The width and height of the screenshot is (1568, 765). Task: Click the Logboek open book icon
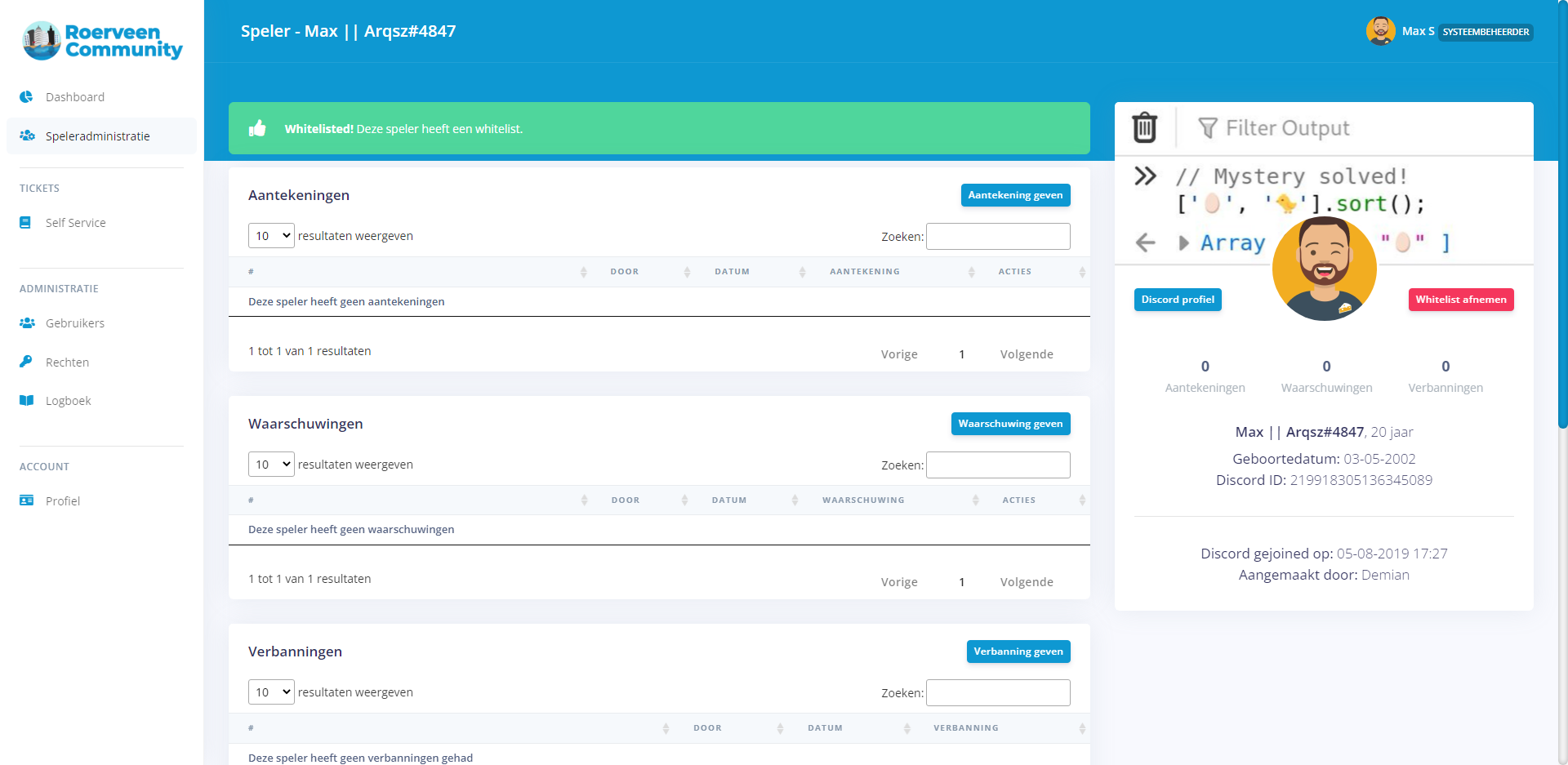point(26,401)
